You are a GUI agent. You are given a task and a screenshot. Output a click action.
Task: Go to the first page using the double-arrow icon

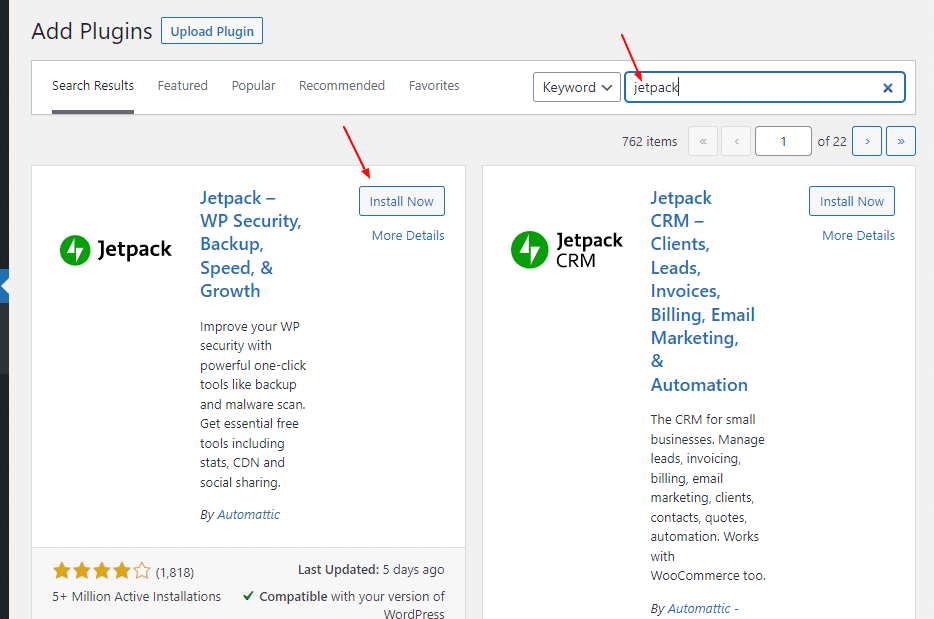(703, 141)
